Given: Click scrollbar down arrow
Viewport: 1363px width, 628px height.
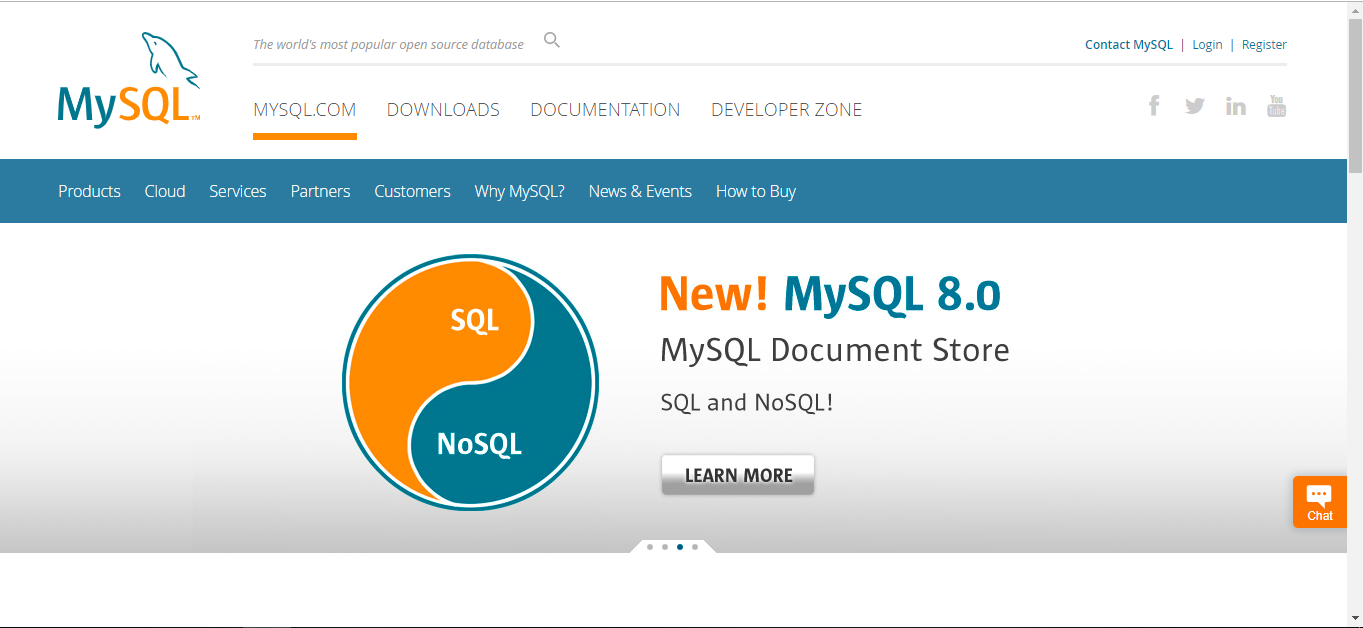Looking at the screenshot, I should [x=1355, y=619].
